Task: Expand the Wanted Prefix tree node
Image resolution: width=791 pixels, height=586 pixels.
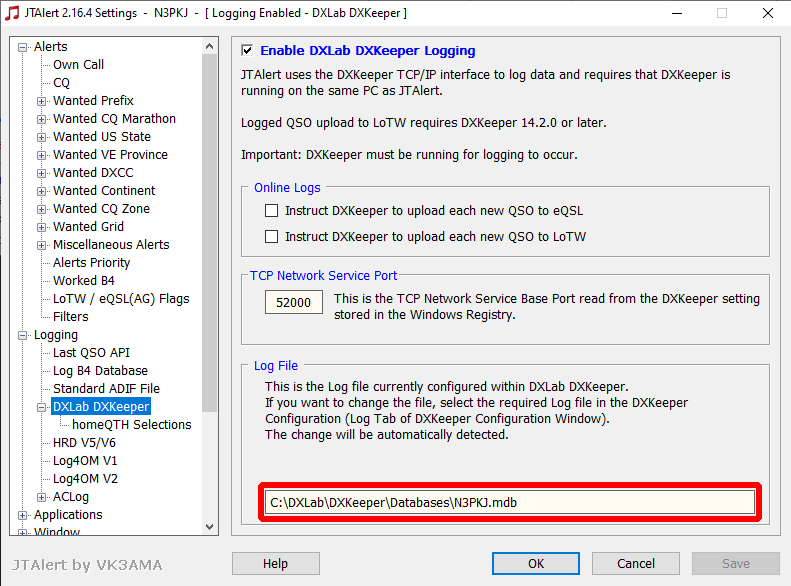Action: click(42, 101)
